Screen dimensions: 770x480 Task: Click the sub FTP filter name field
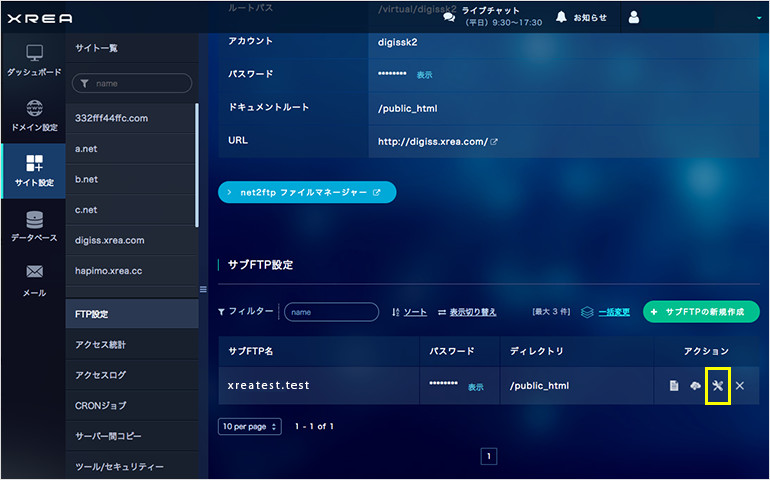331,312
